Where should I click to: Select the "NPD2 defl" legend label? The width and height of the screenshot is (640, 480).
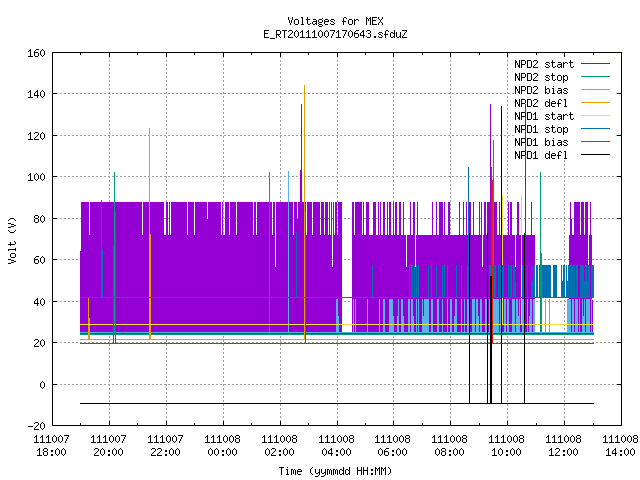tap(541, 103)
